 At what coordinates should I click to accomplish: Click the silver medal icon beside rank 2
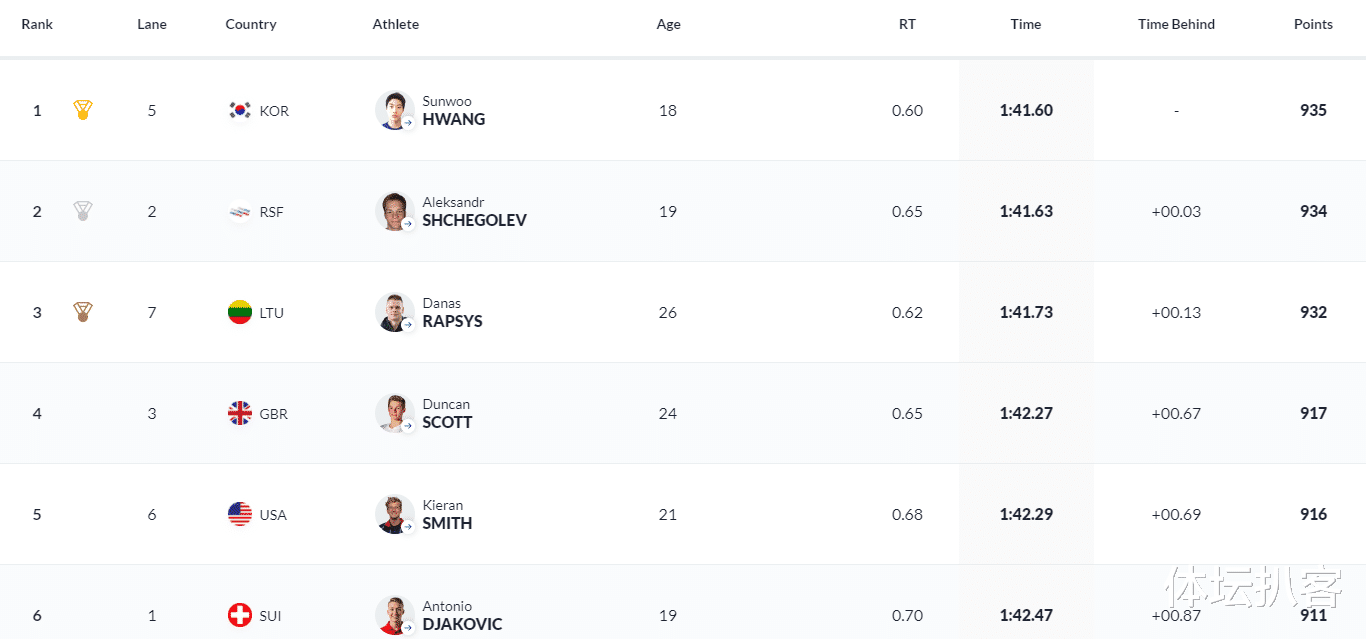[83, 211]
